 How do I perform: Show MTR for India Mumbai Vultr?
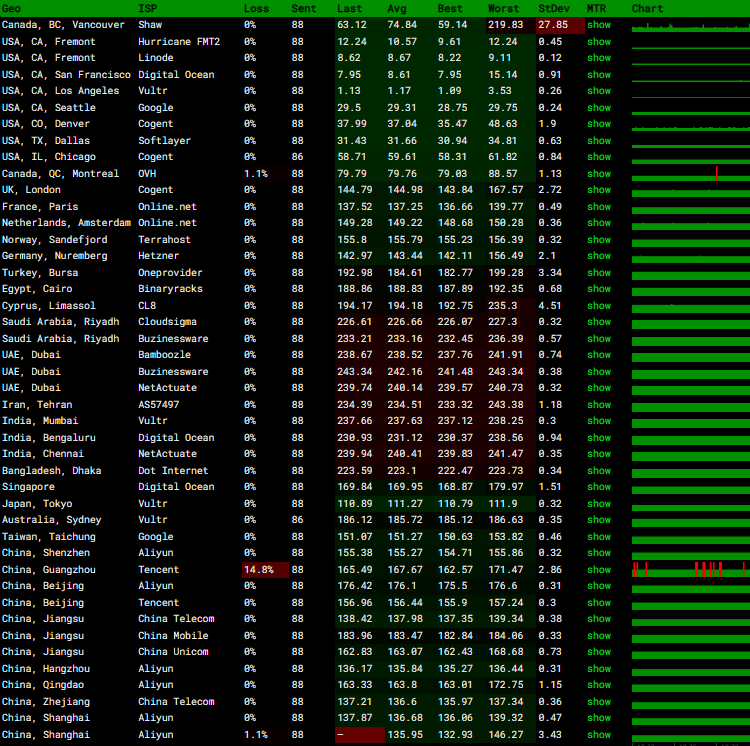[599, 421]
